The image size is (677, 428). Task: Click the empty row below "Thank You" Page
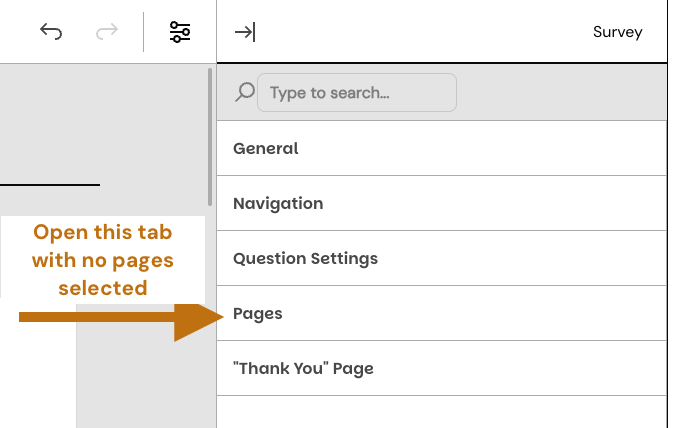[440, 412]
